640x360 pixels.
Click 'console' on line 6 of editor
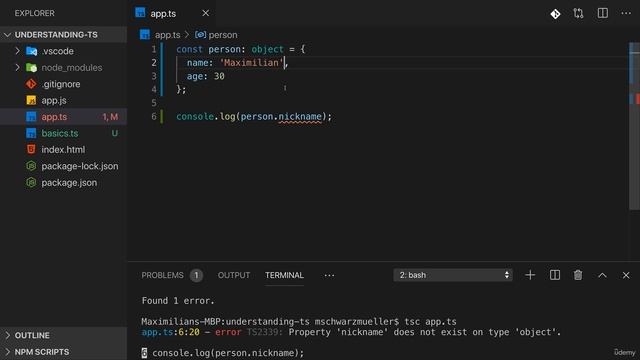click(195, 117)
